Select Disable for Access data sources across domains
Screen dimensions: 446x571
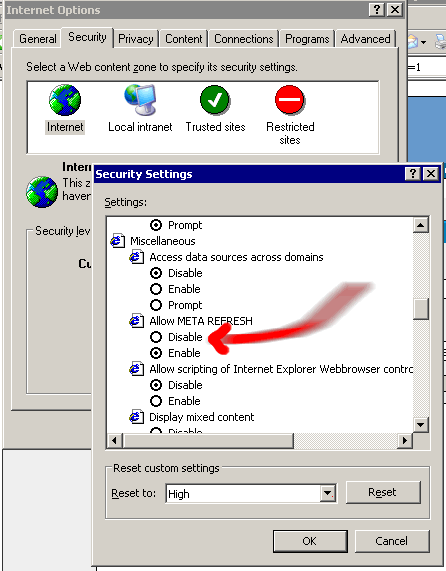coord(156,273)
